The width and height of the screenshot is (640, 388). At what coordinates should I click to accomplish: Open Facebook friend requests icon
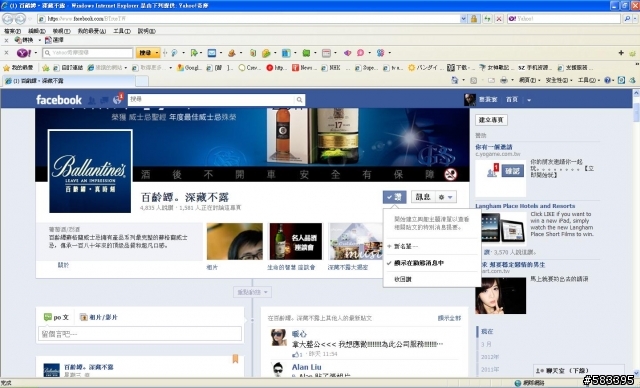[x=91, y=100]
